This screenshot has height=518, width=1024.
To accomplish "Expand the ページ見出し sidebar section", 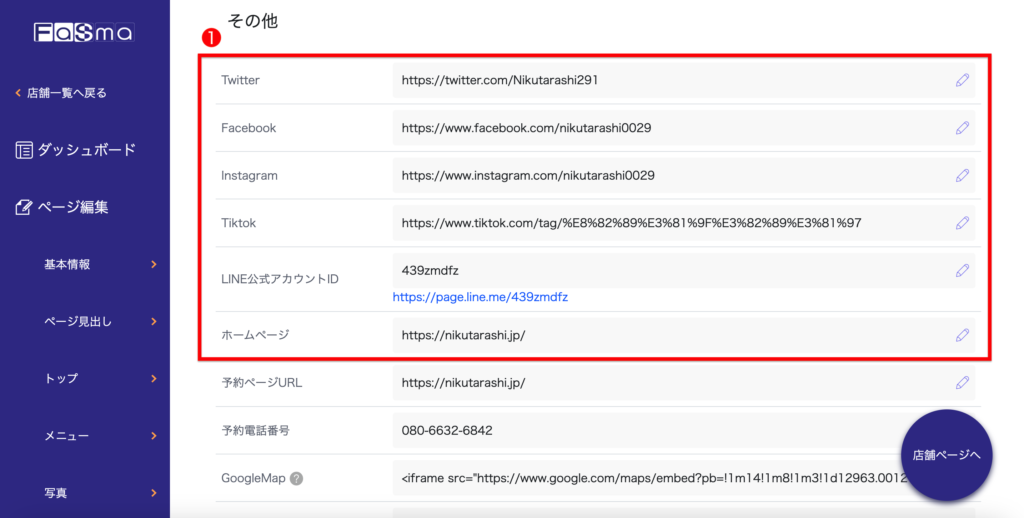I will point(153,322).
